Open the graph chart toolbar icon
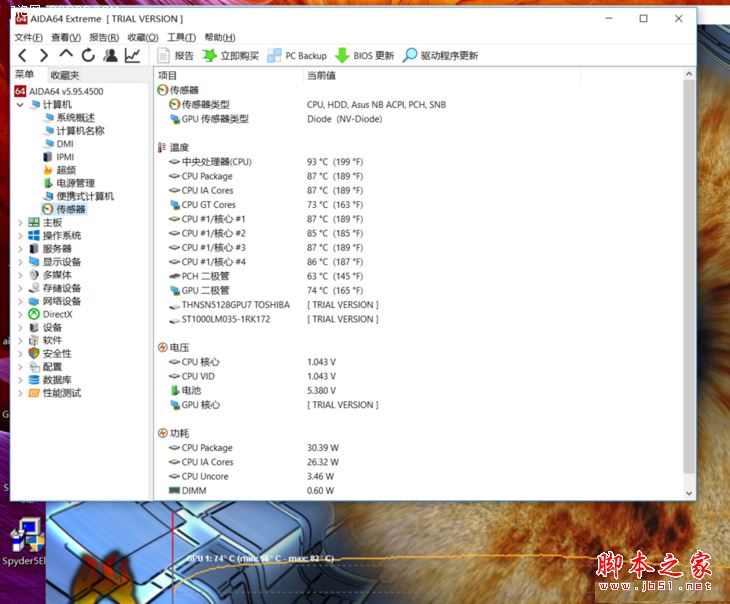 132,55
